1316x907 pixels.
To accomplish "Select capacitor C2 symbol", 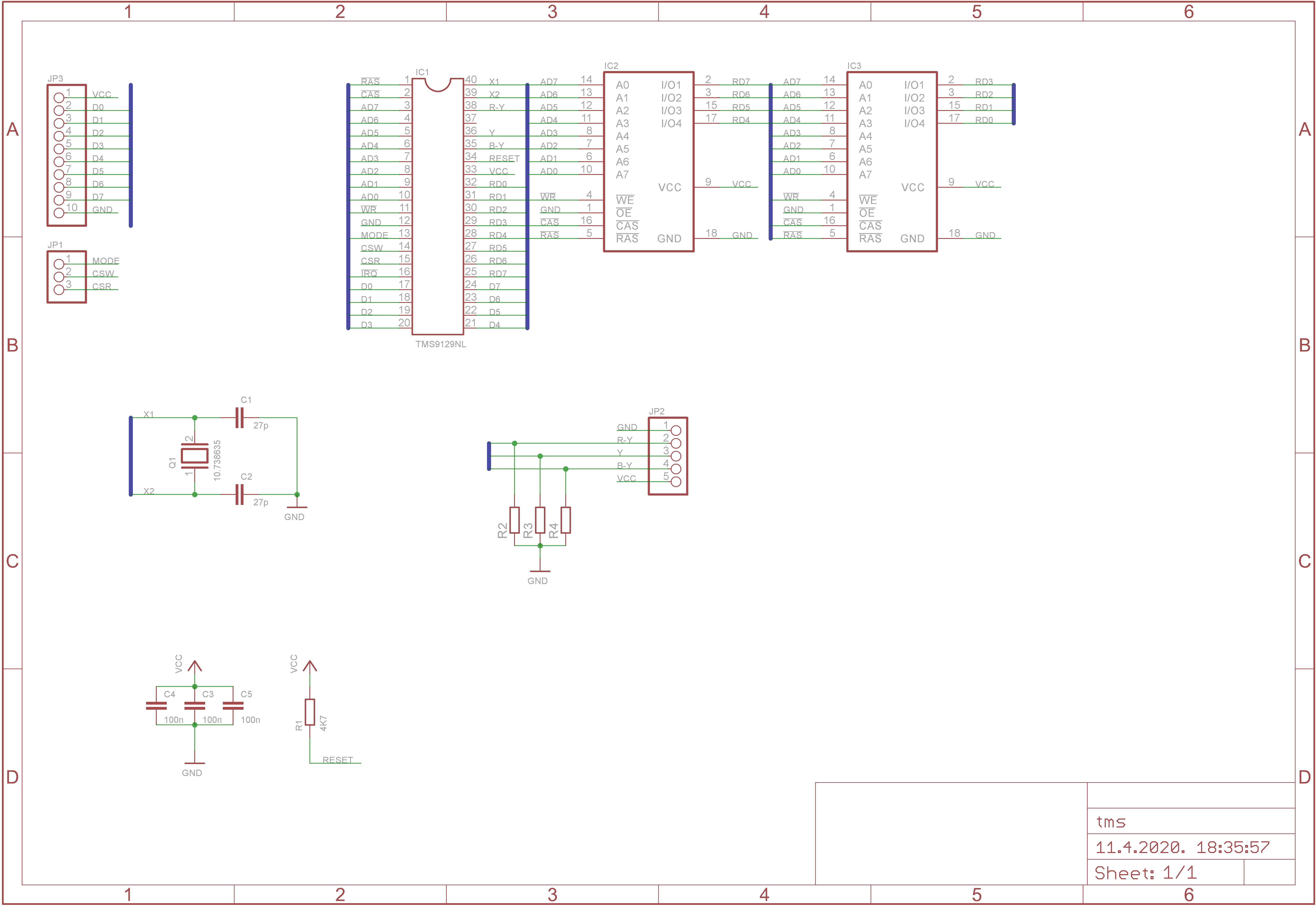I will click(240, 495).
